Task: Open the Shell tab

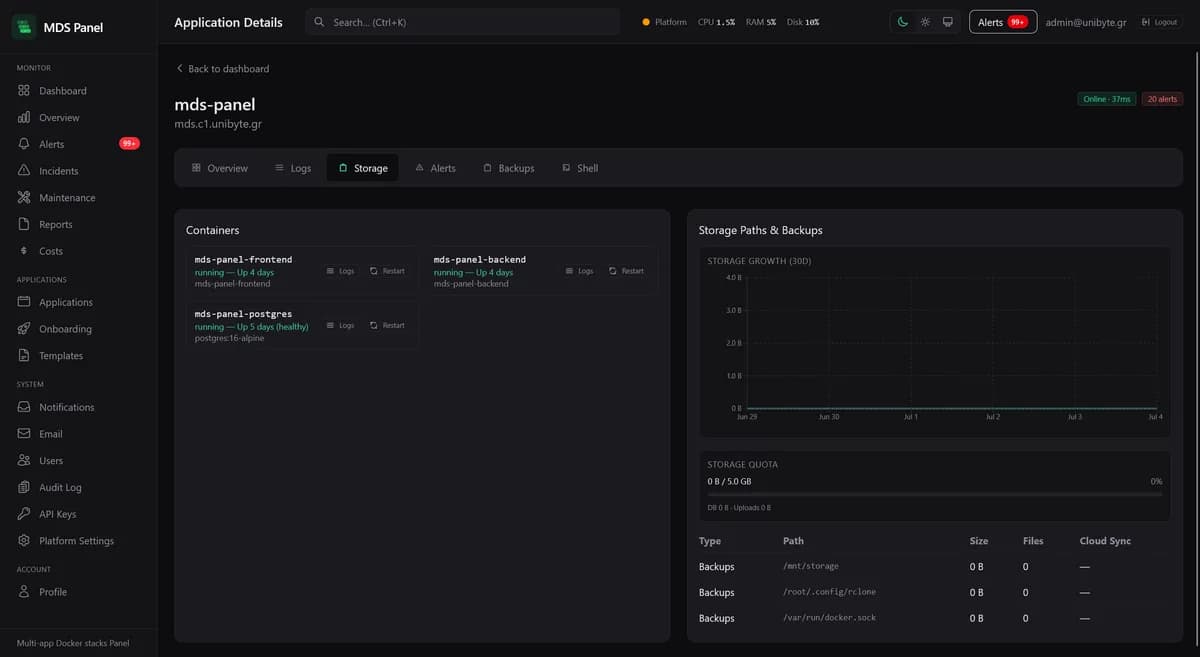Action: pyautogui.click(x=580, y=168)
